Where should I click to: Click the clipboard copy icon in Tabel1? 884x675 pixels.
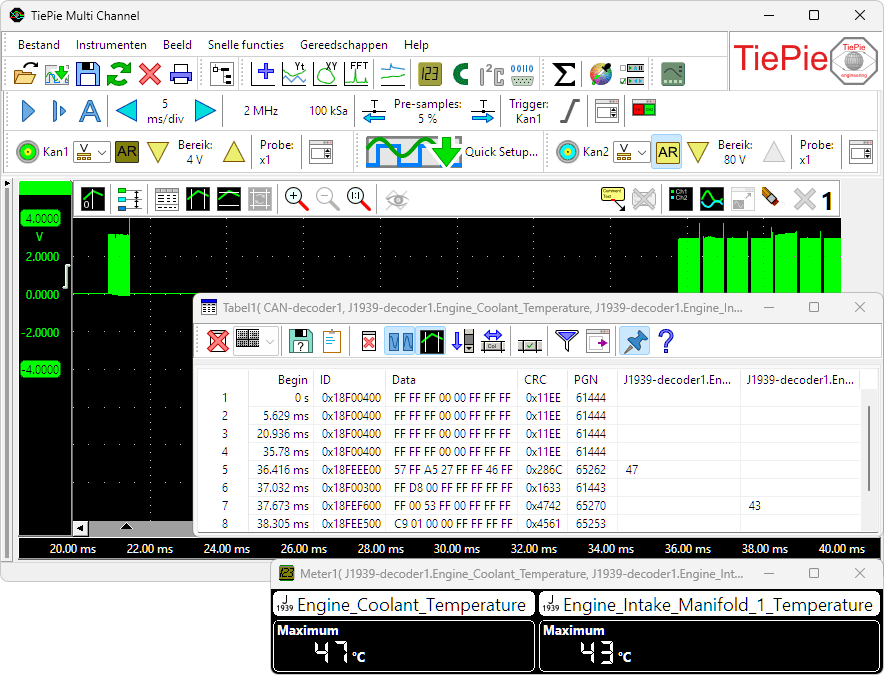click(x=332, y=341)
